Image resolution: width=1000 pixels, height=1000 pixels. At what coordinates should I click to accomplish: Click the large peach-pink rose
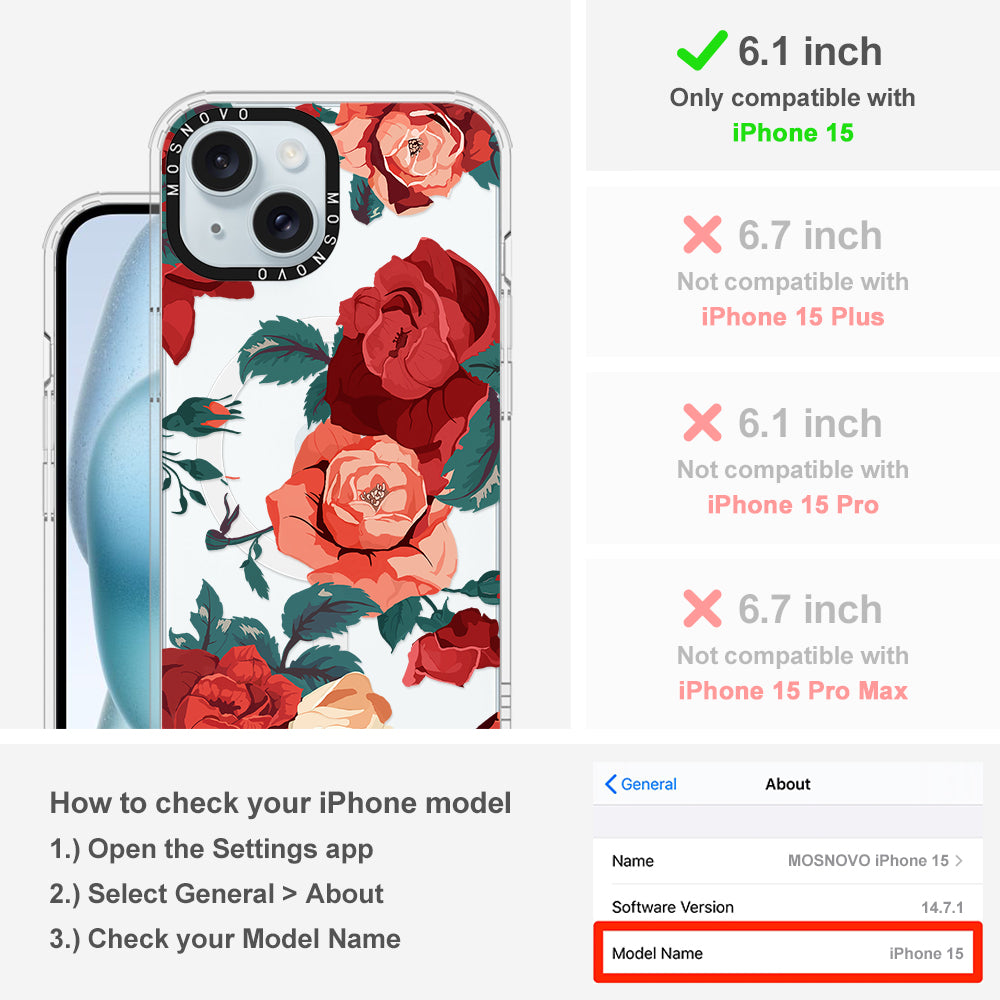[364, 510]
